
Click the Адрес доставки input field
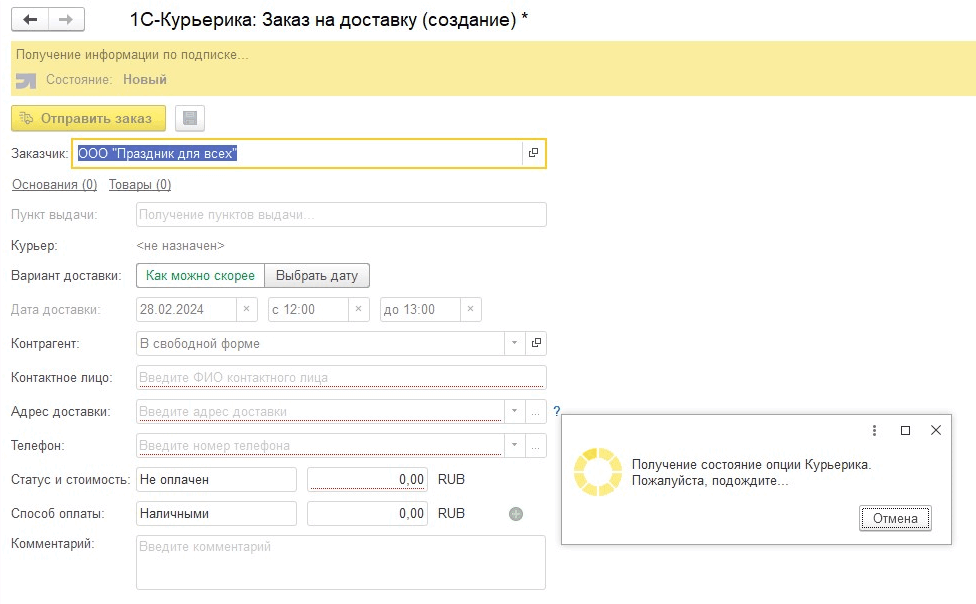[x=320, y=412]
